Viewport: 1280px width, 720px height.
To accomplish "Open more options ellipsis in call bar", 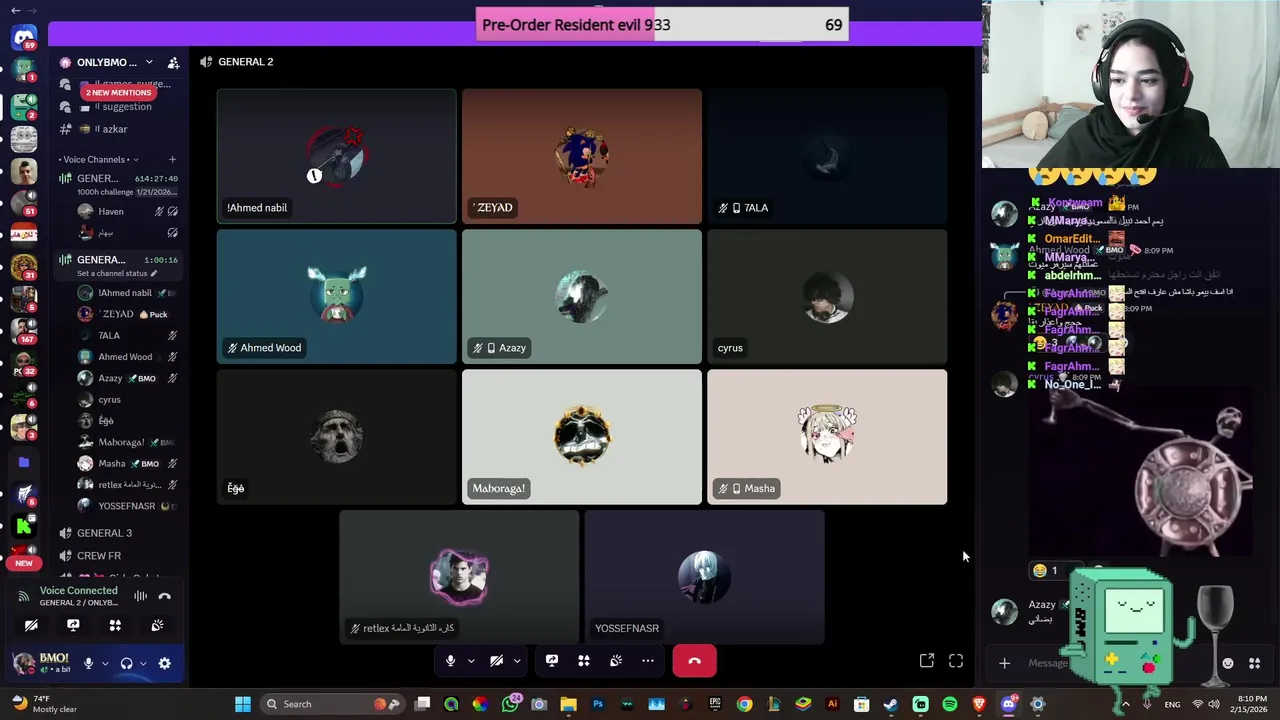I will coord(648,661).
